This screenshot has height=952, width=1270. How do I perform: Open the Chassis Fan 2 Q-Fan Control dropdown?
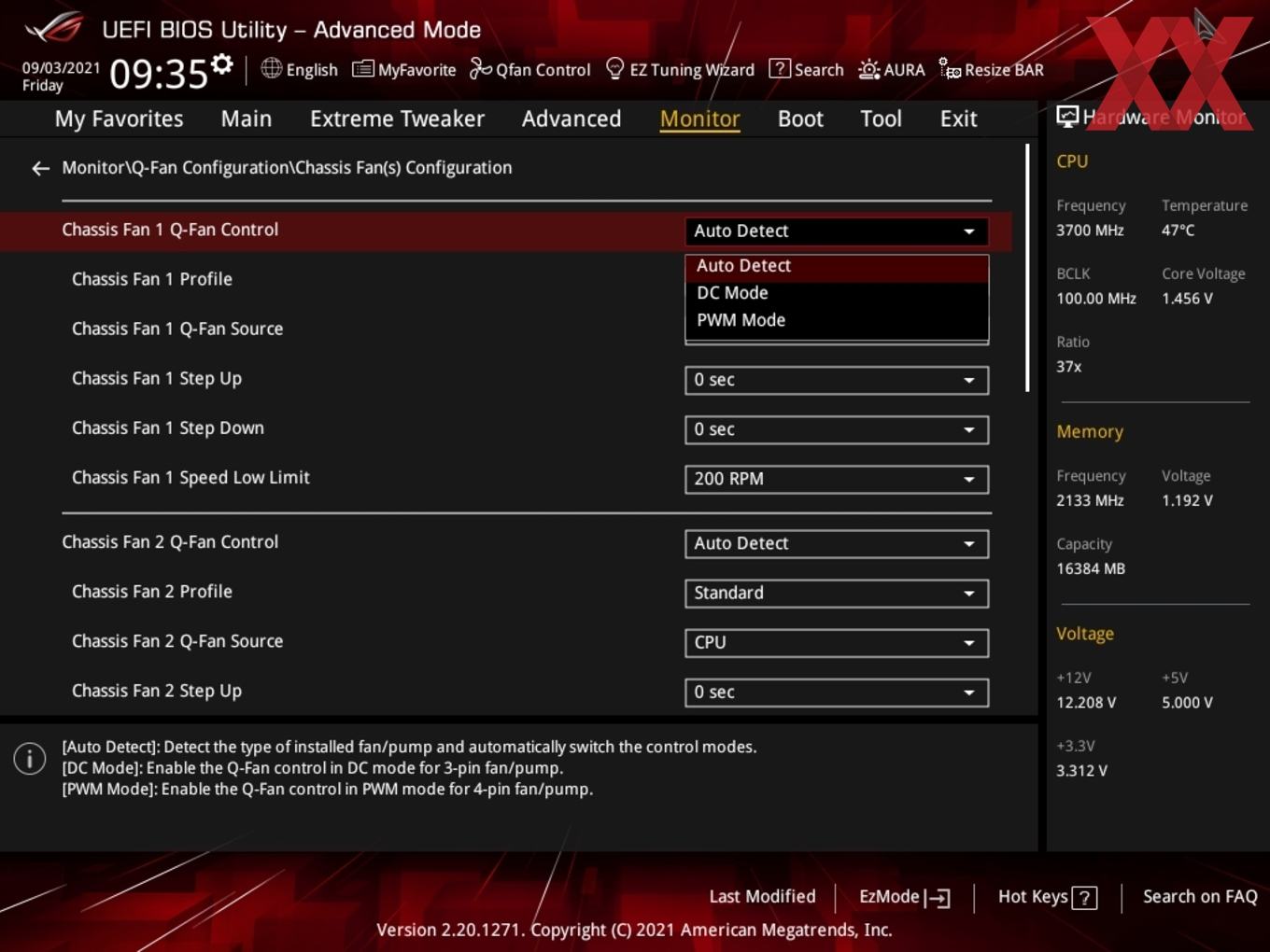837,543
